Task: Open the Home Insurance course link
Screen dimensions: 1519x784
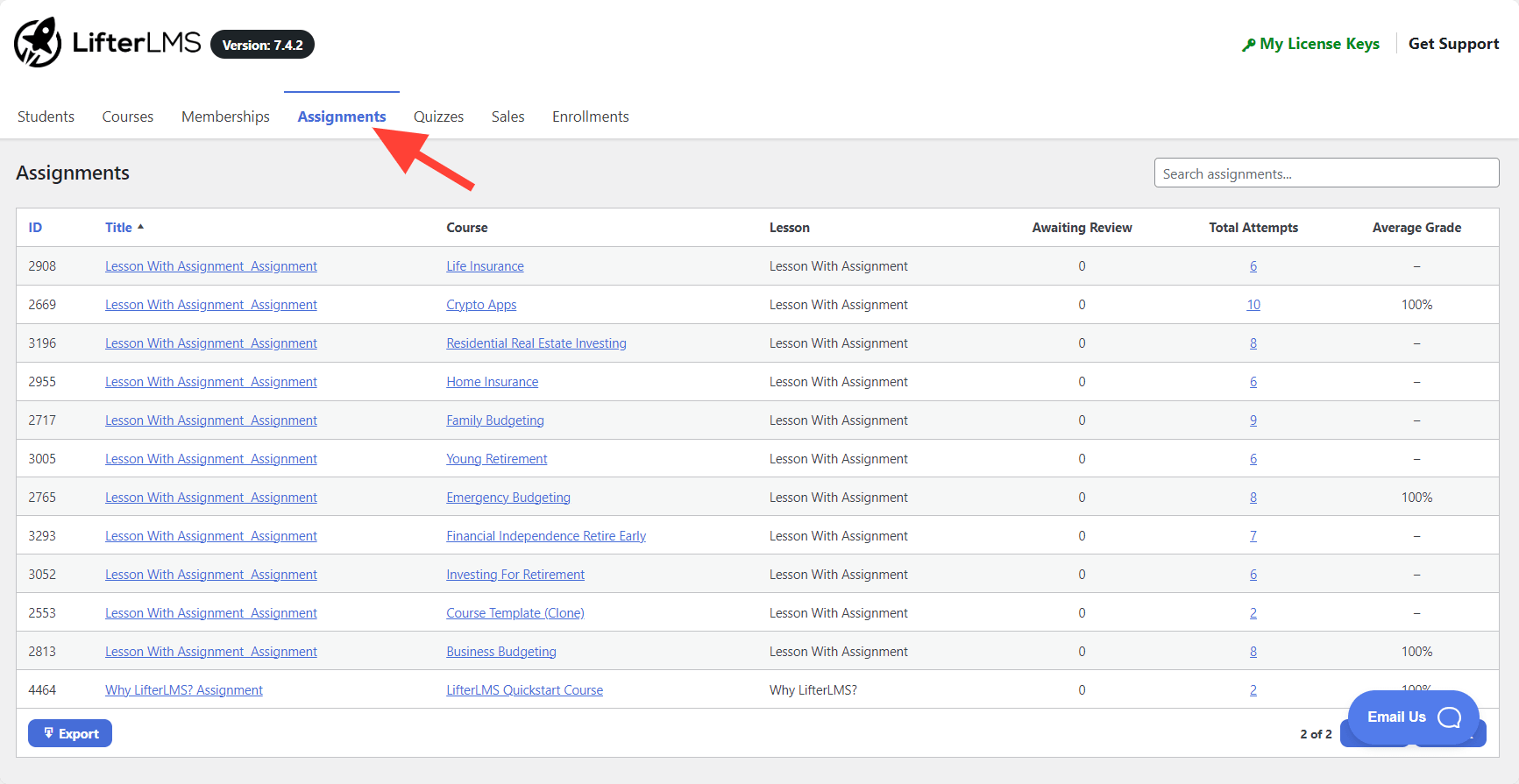Action: point(492,382)
